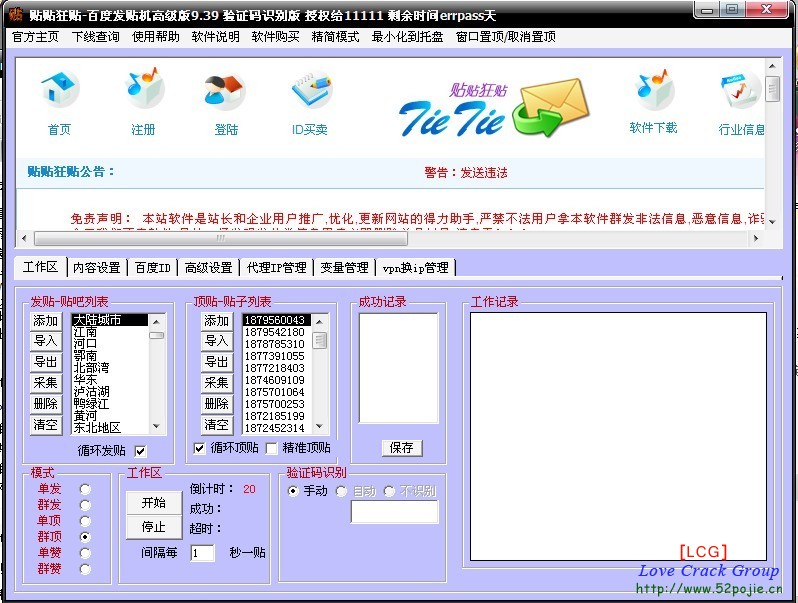This screenshot has width=798, height=603.
Task: Click web panel horizontal scrollbar thumb
Action: (x=221, y=238)
